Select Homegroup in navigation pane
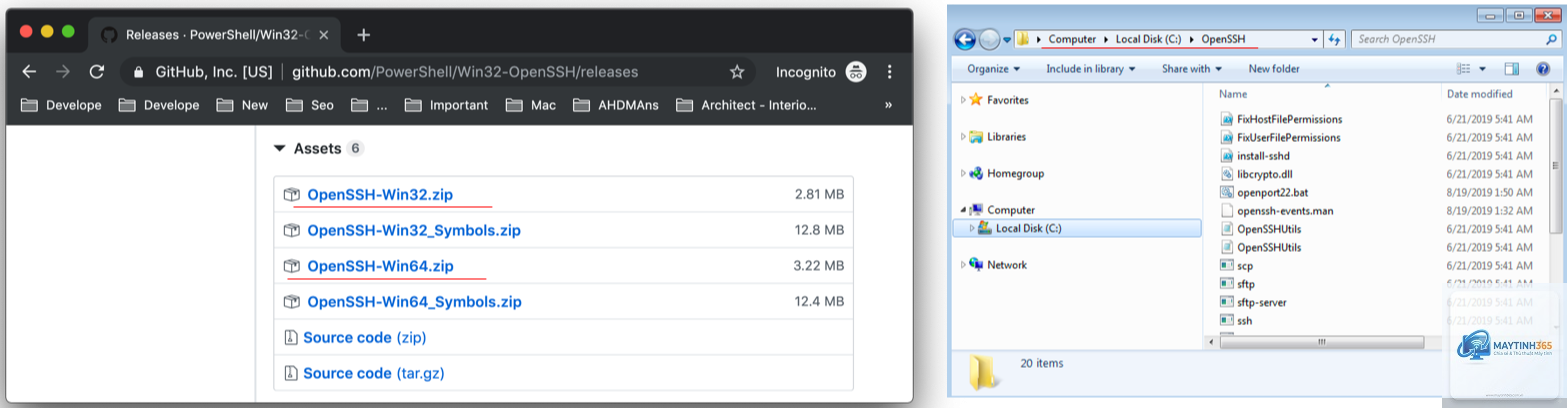 tap(1015, 173)
